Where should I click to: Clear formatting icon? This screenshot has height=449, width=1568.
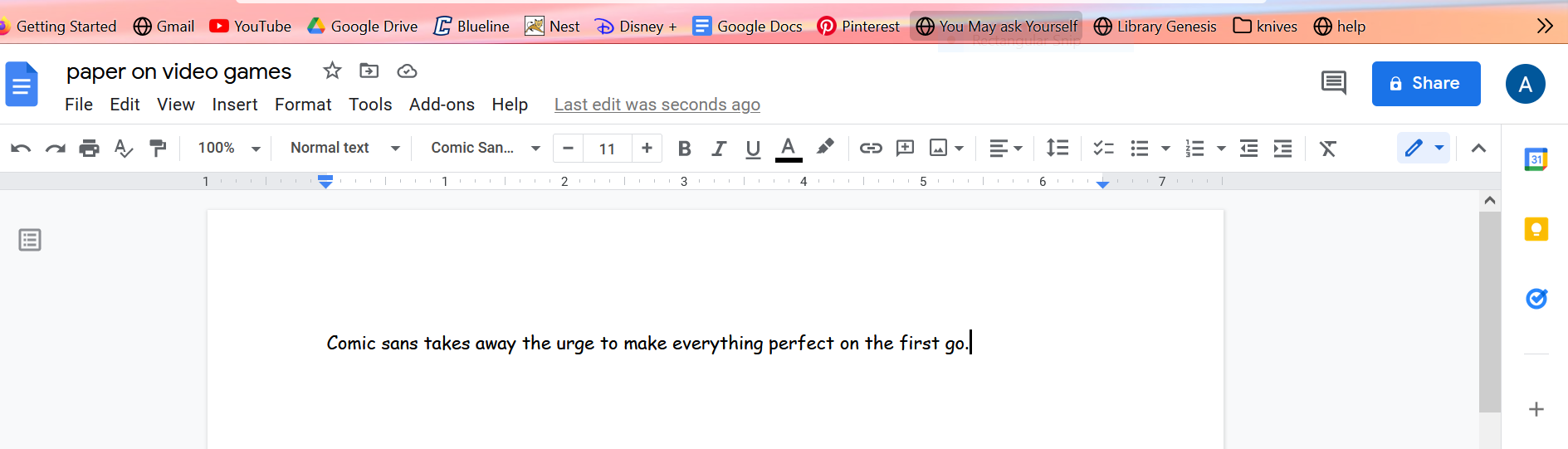tap(1328, 149)
